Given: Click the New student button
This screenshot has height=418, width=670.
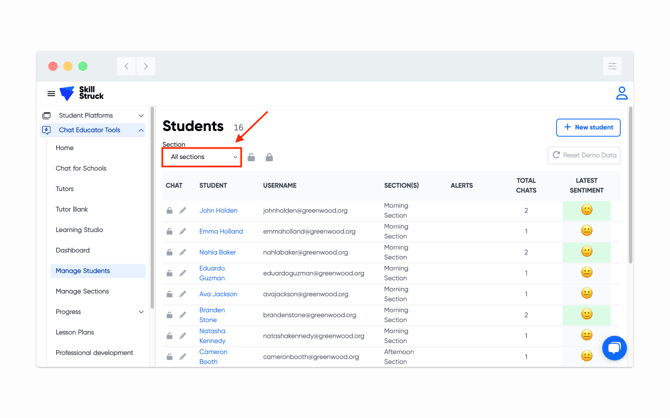Looking at the screenshot, I should pyautogui.click(x=588, y=127).
